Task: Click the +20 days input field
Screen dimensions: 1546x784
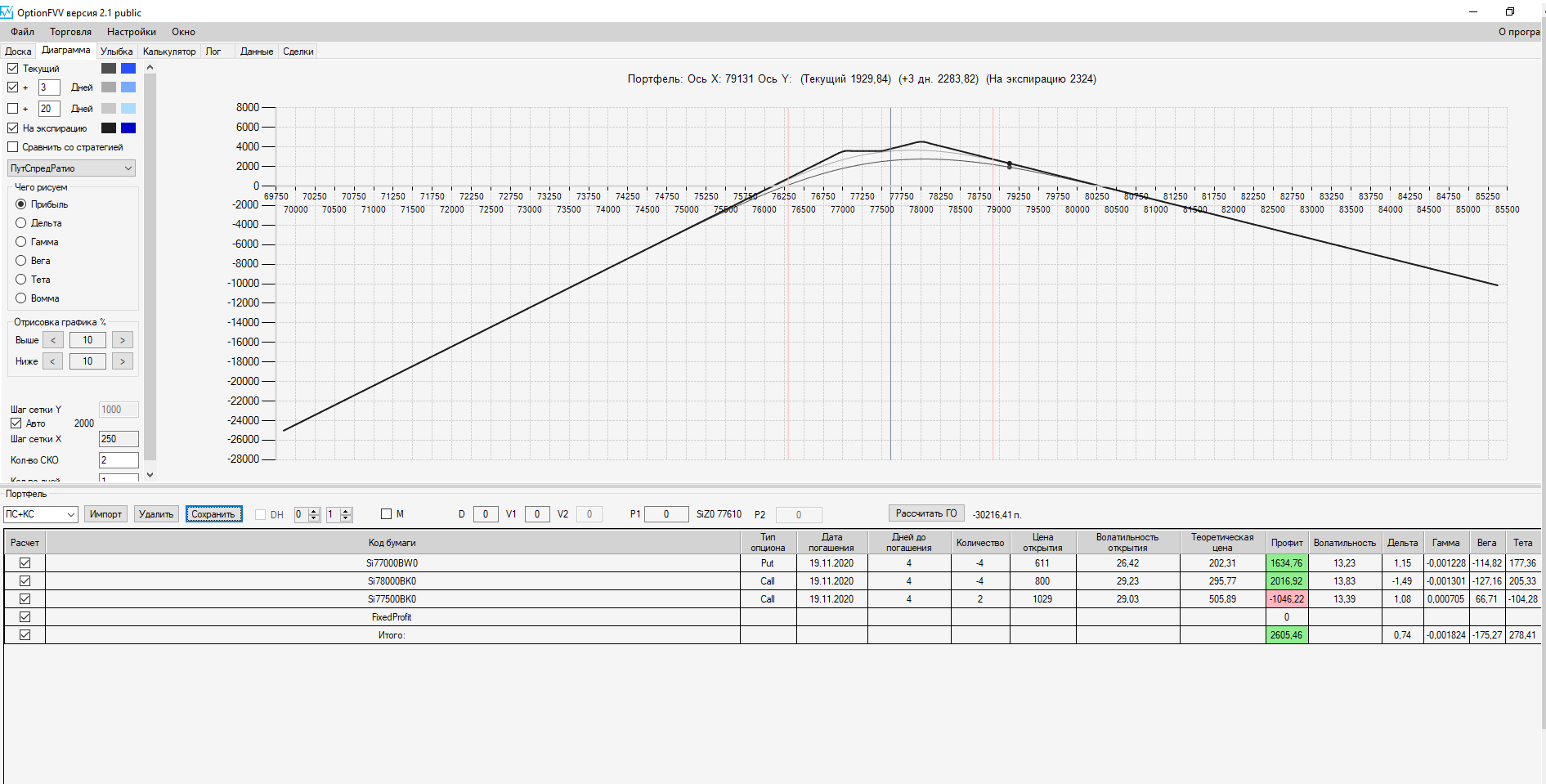Action: (x=49, y=109)
